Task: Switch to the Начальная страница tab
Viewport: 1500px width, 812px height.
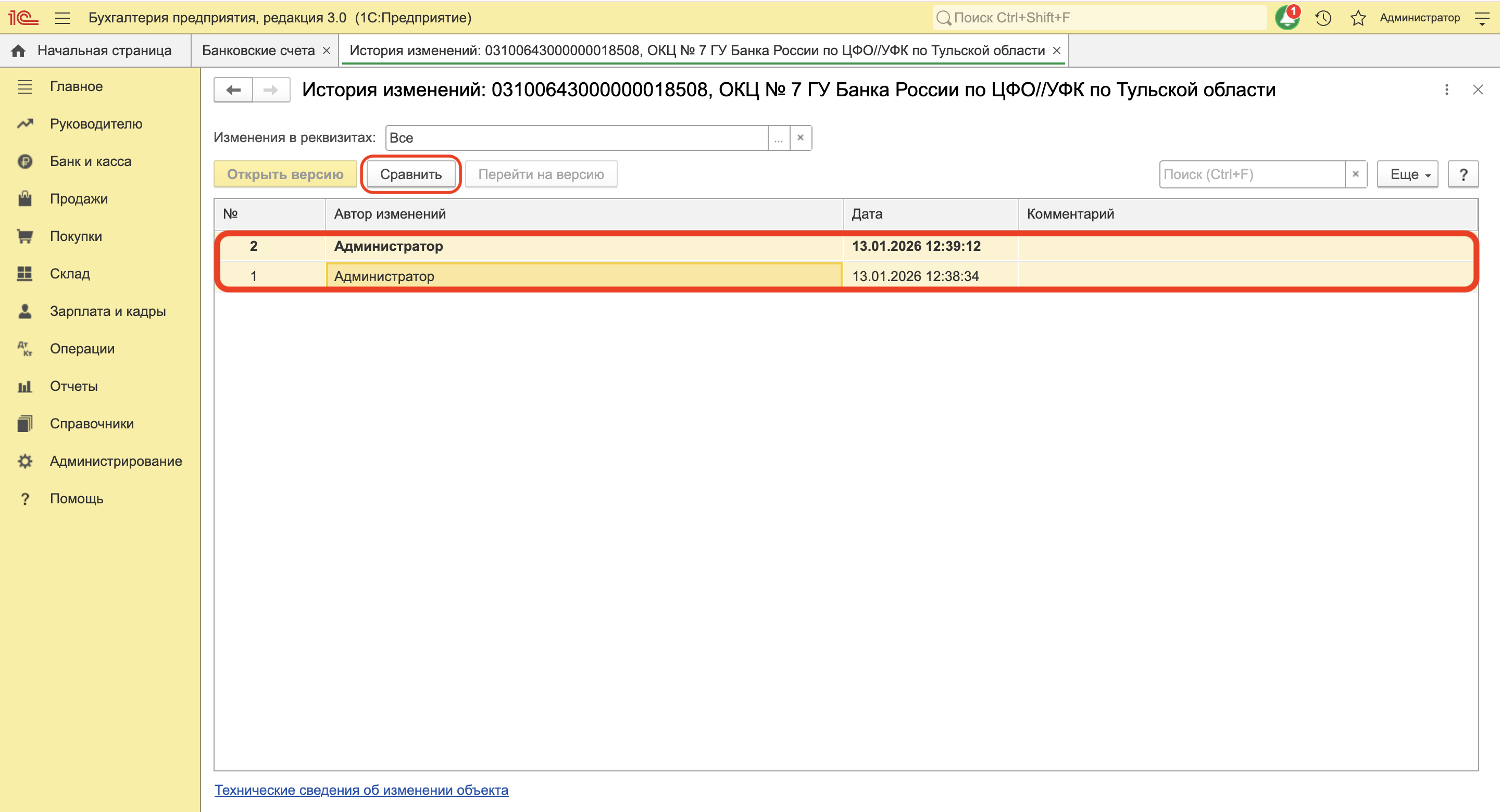Action: tap(104, 50)
